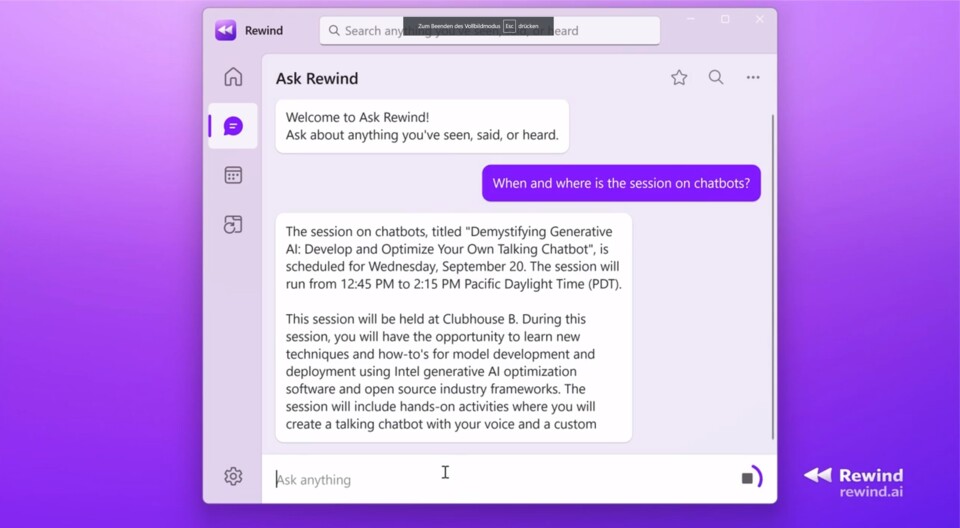Click the Rewind logo in the title bar
The width and height of the screenshot is (960, 528).
[x=226, y=30]
